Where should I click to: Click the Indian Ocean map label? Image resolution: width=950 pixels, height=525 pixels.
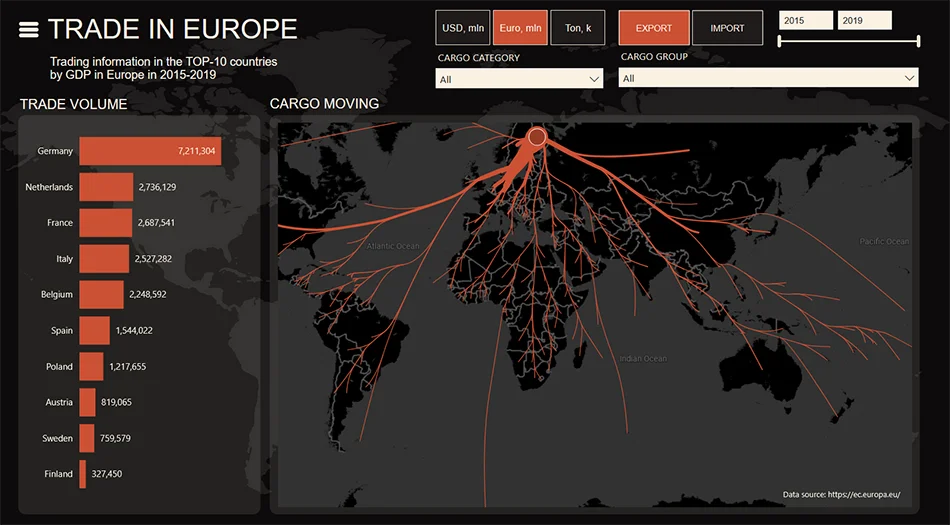[643, 358]
